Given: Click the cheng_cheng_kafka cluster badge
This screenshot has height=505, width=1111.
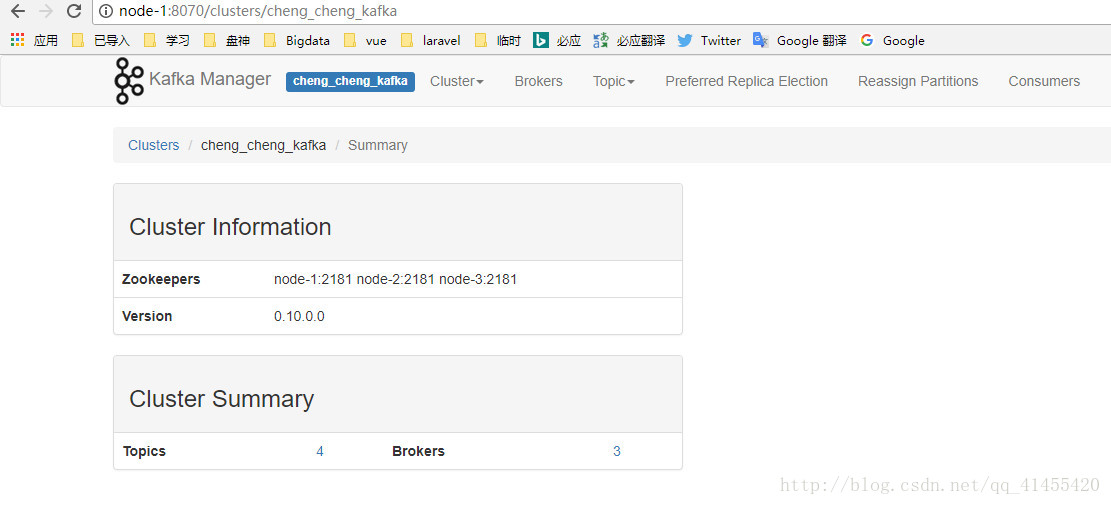Looking at the screenshot, I should pyautogui.click(x=350, y=81).
